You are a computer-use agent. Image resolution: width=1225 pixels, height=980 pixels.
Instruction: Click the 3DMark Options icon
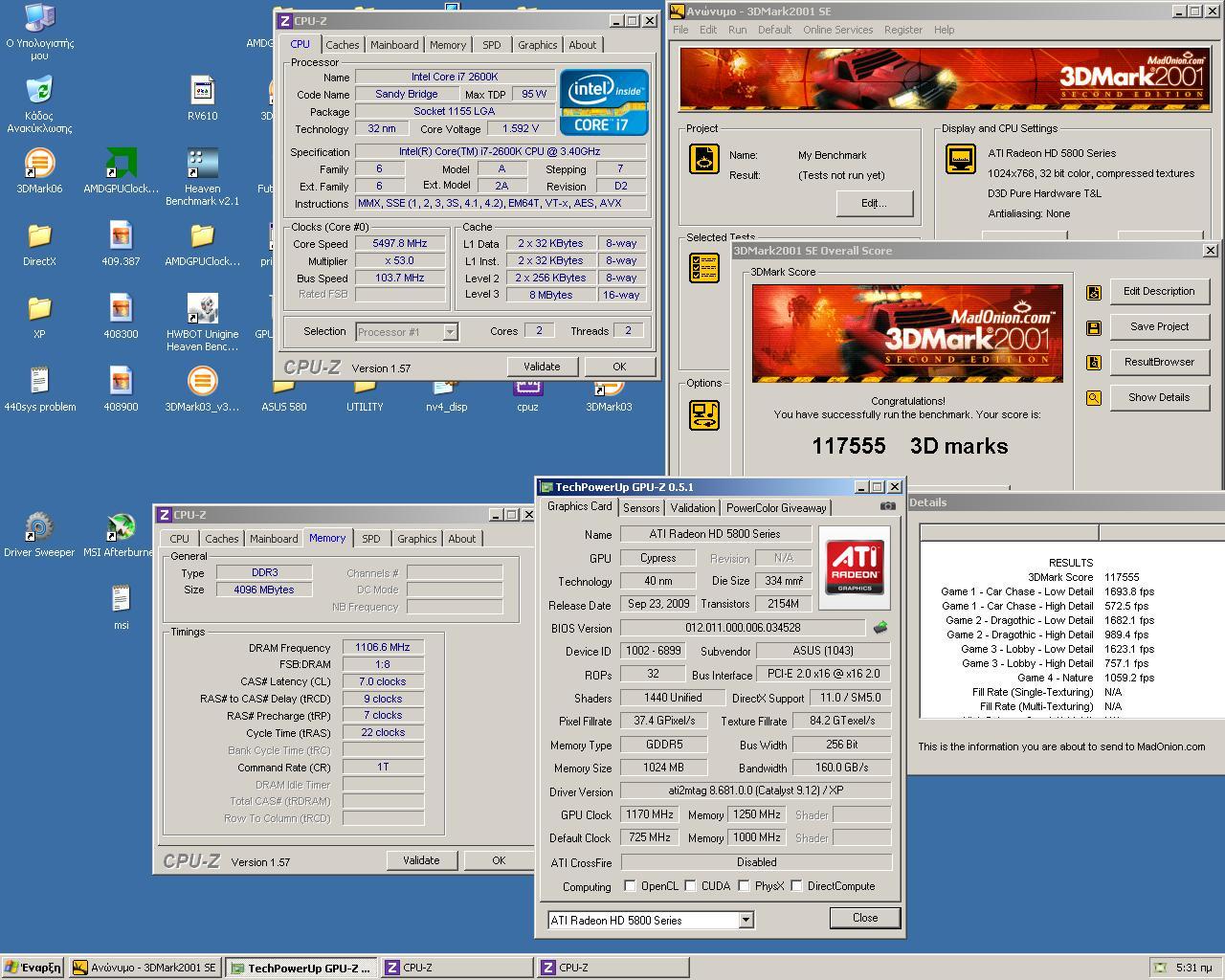pos(704,415)
